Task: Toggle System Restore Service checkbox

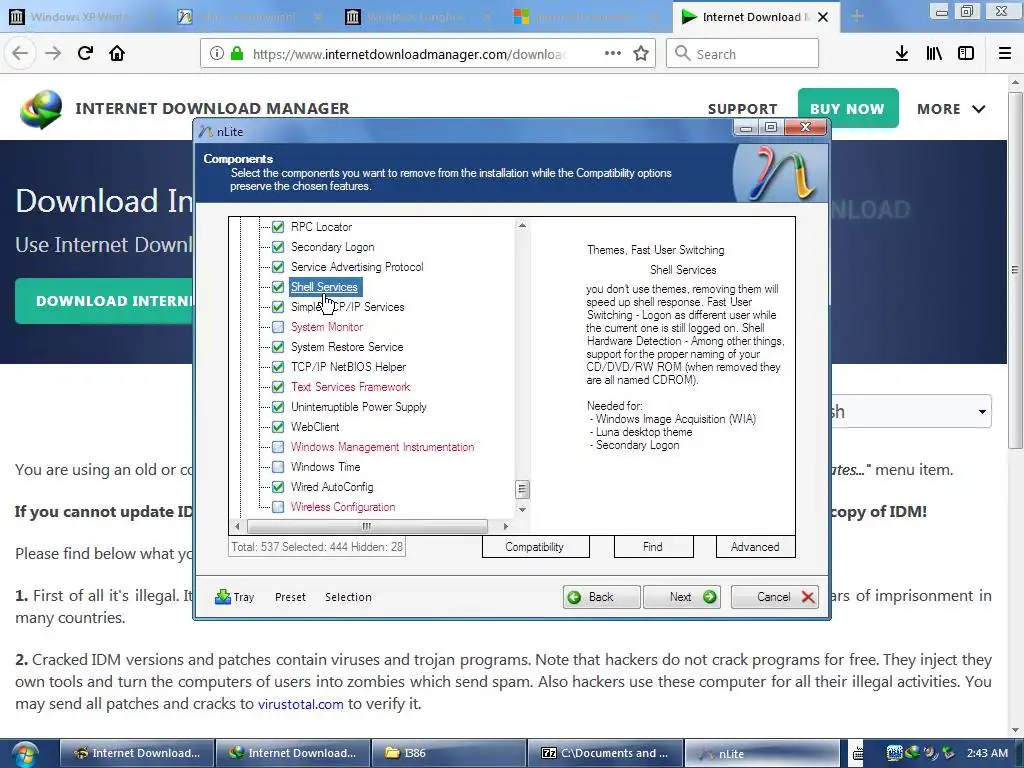Action: click(x=278, y=347)
